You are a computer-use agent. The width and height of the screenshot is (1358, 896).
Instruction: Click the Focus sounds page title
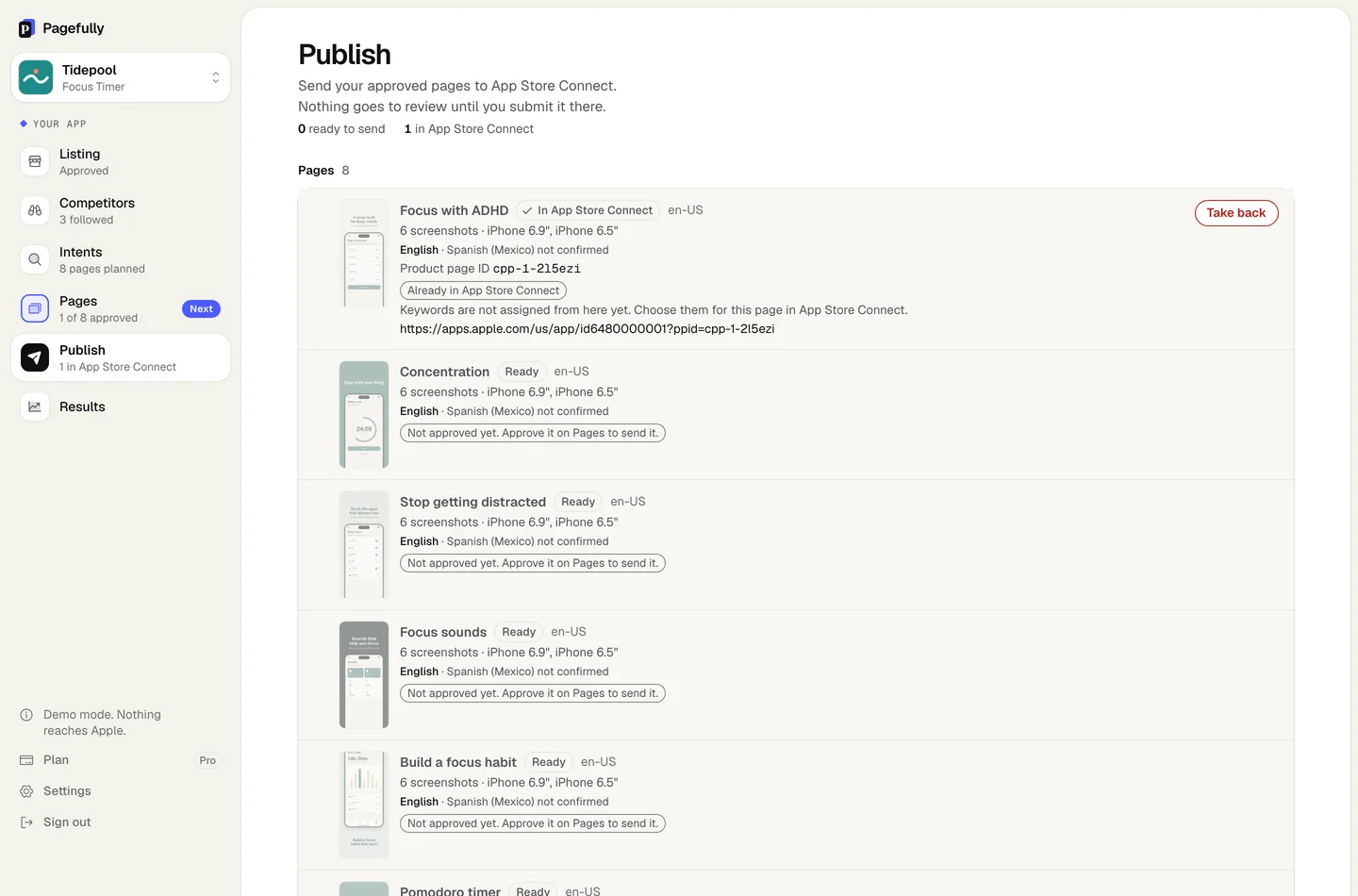[x=443, y=632]
